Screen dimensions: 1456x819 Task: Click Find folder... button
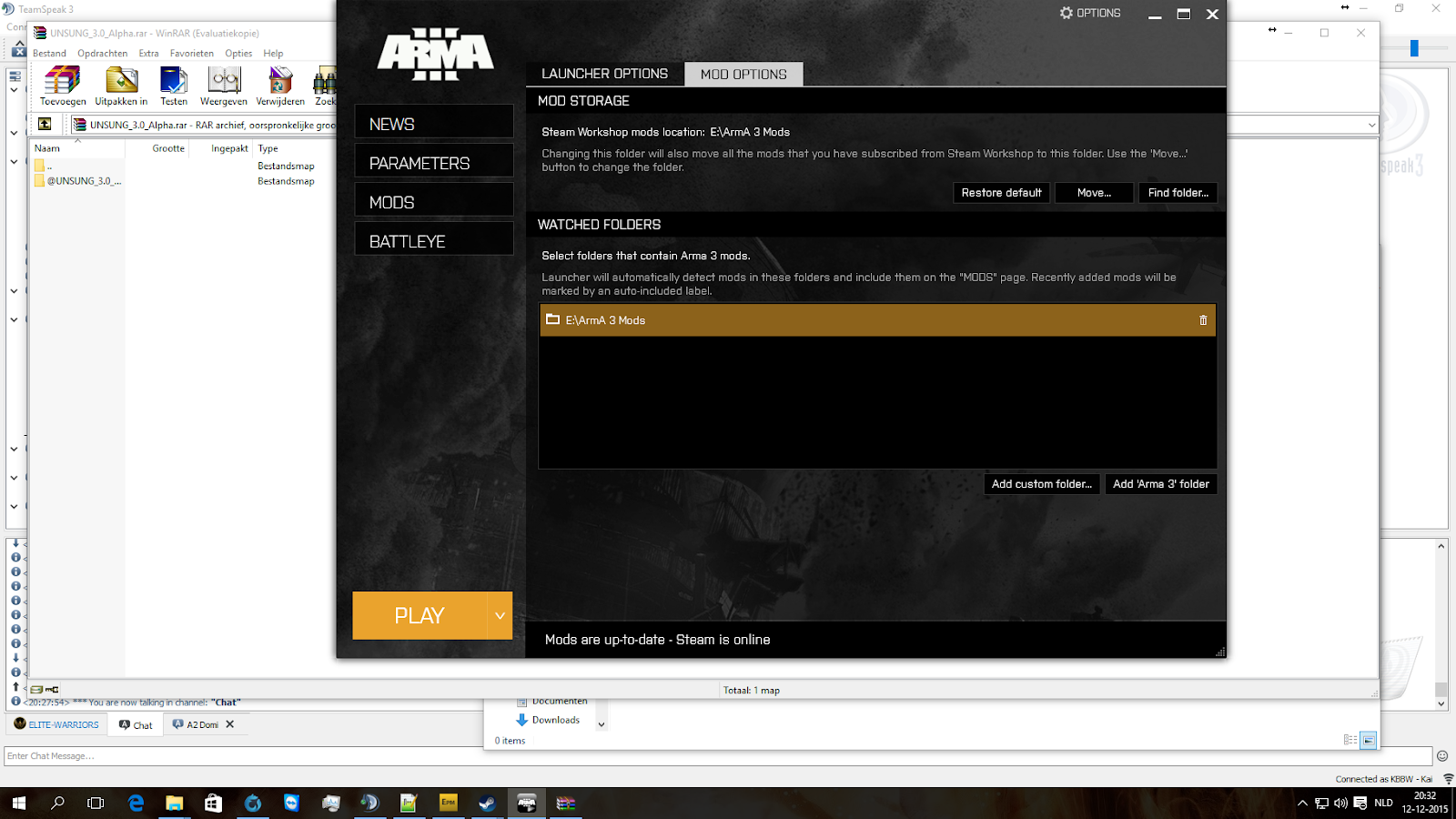coord(1178,193)
